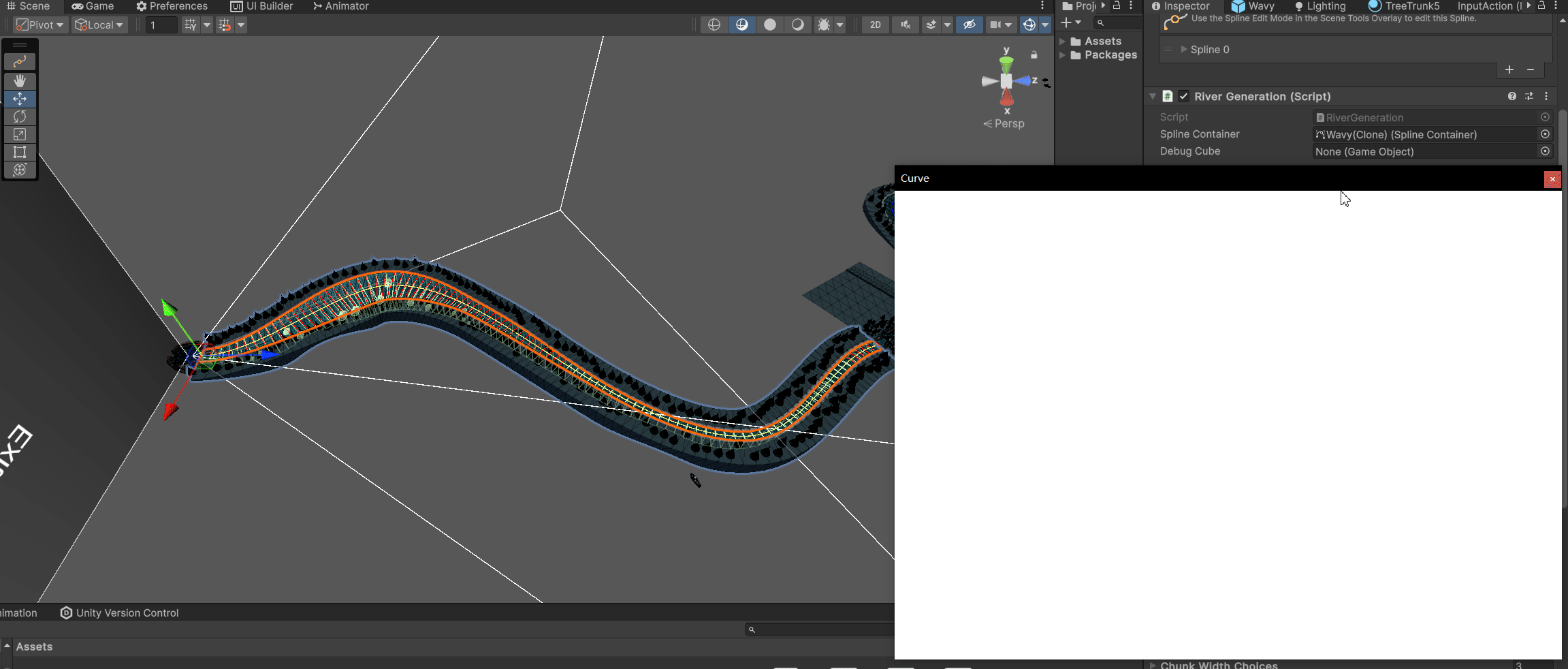Open the Unity Version Control tab
The height and width of the screenshot is (669, 1568).
point(119,612)
